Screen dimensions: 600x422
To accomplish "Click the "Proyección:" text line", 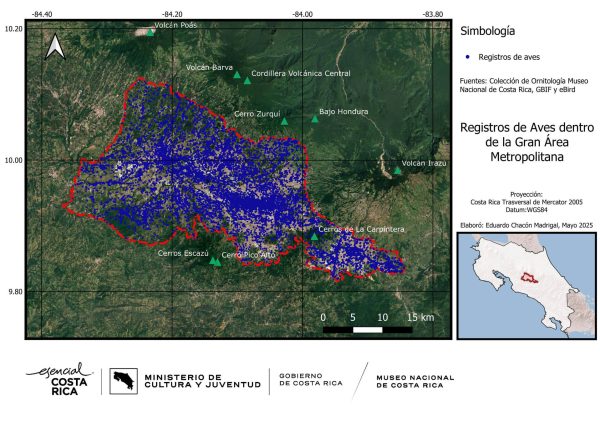I will point(527,194).
